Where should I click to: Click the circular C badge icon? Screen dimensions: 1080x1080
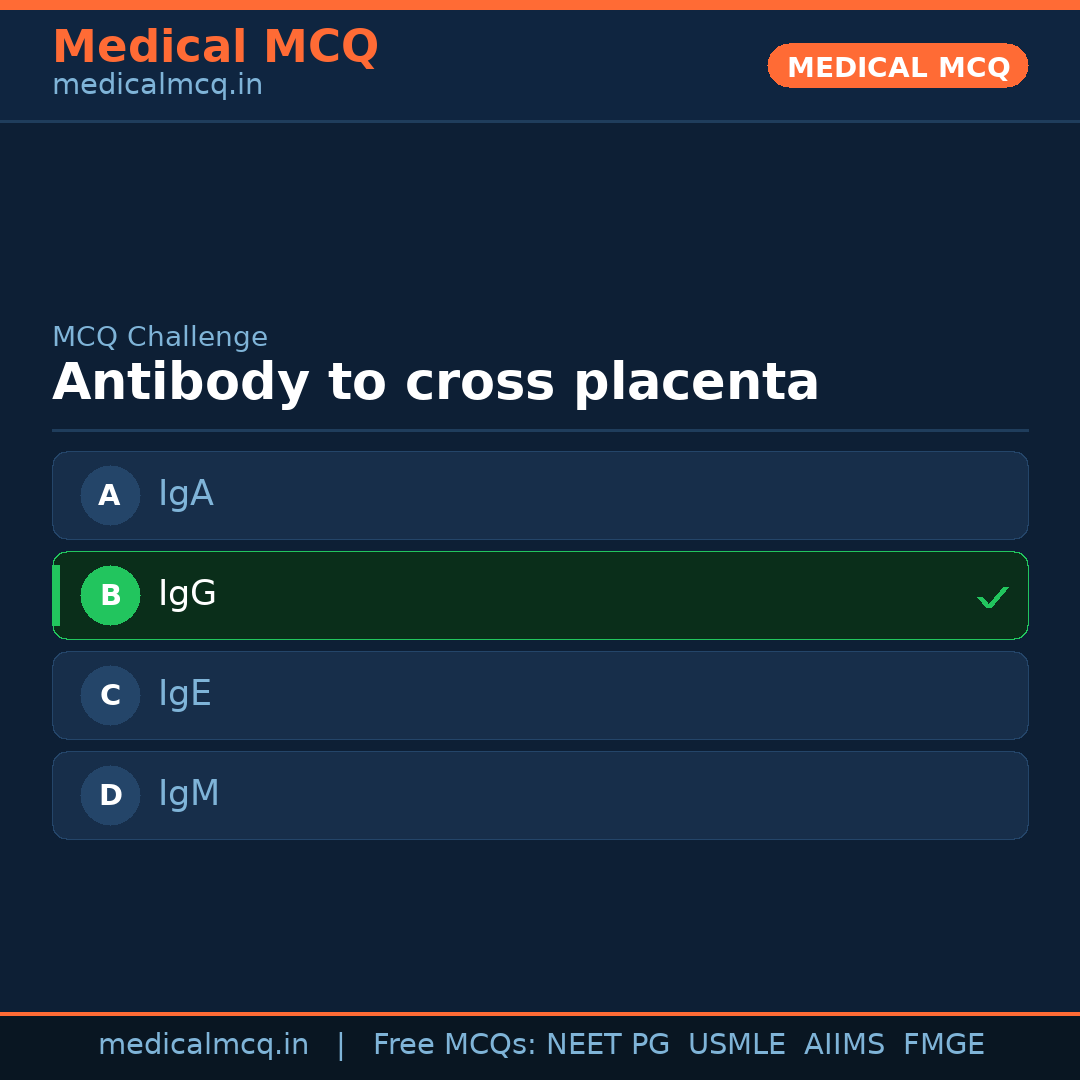[x=110, y=695]
